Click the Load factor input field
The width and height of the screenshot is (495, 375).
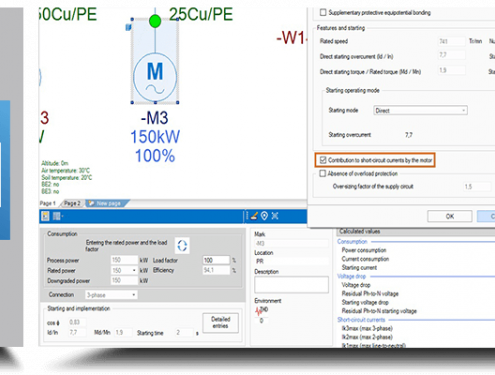[x=216, y=260]
